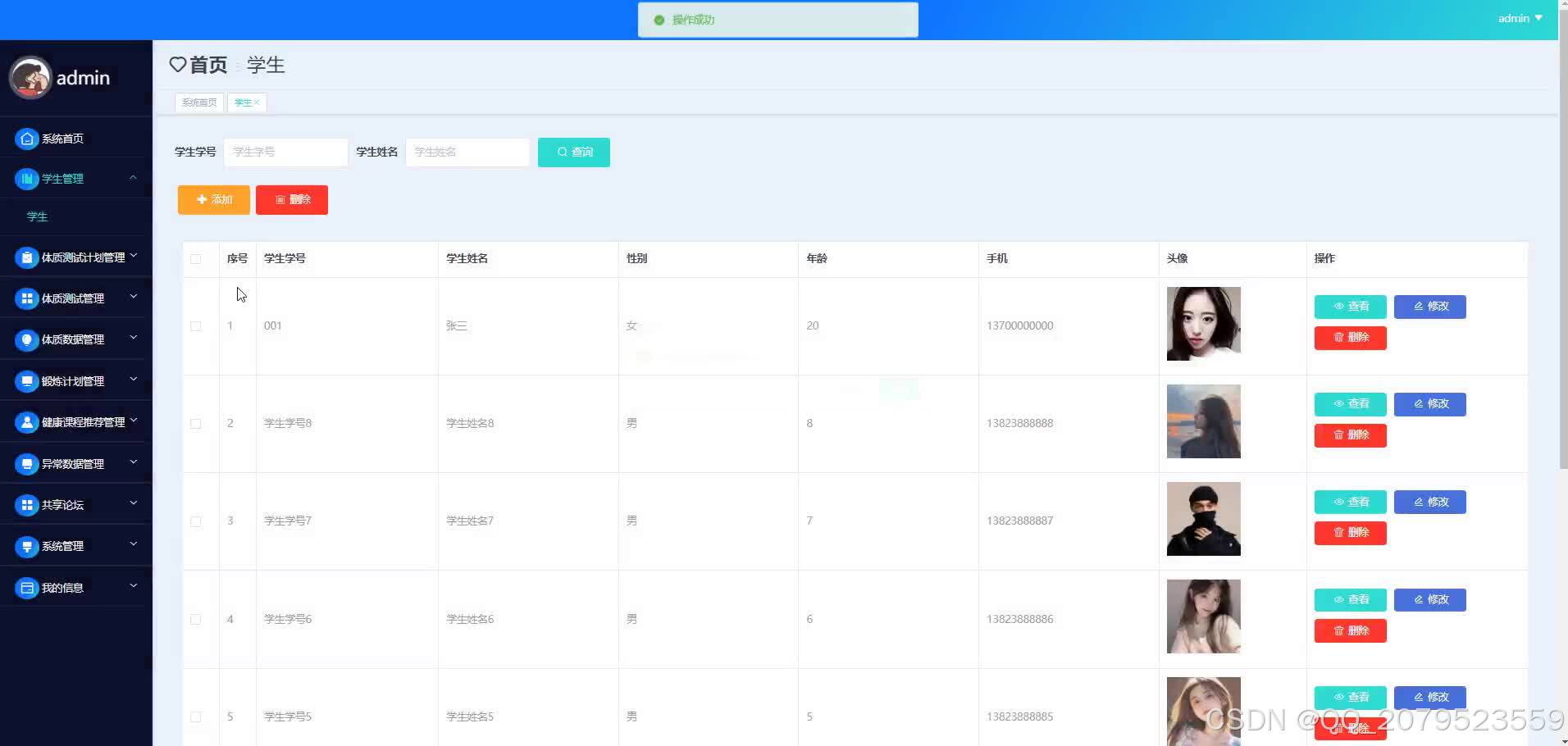Select the checkbox for row 学生学号6
Image resolution: width=1568 pixels, height=746 pixels.
pos(195,620)
